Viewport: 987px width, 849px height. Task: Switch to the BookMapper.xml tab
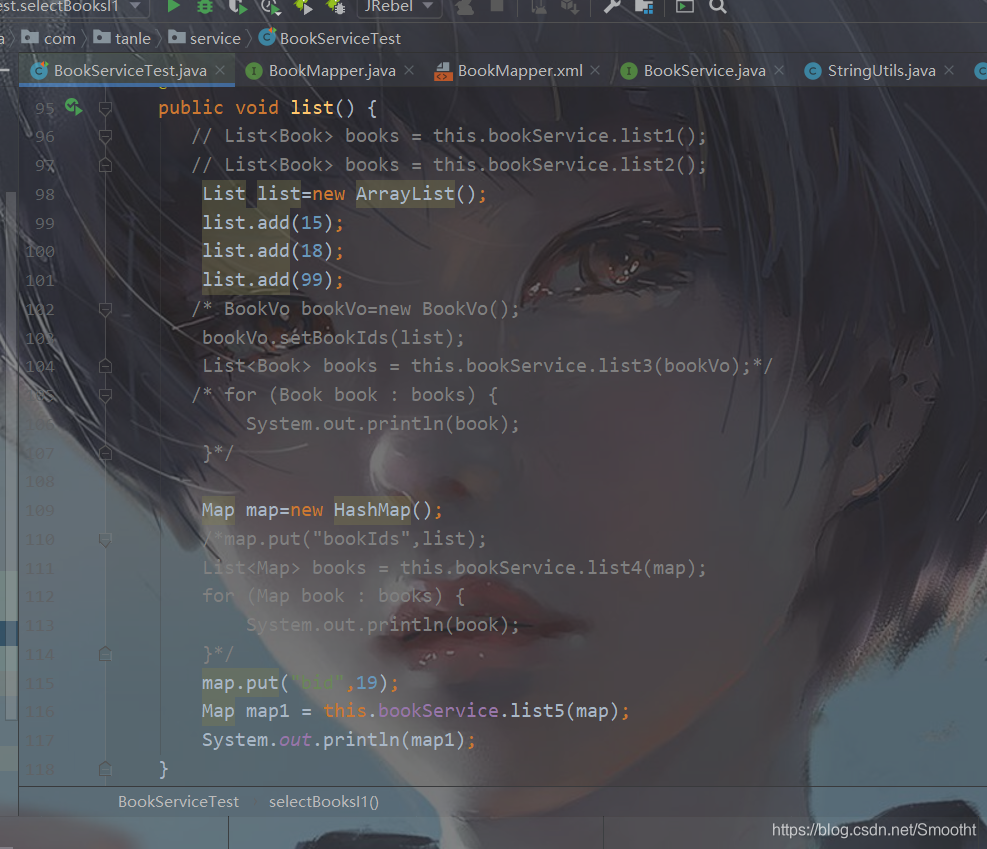tap(517, 70)
